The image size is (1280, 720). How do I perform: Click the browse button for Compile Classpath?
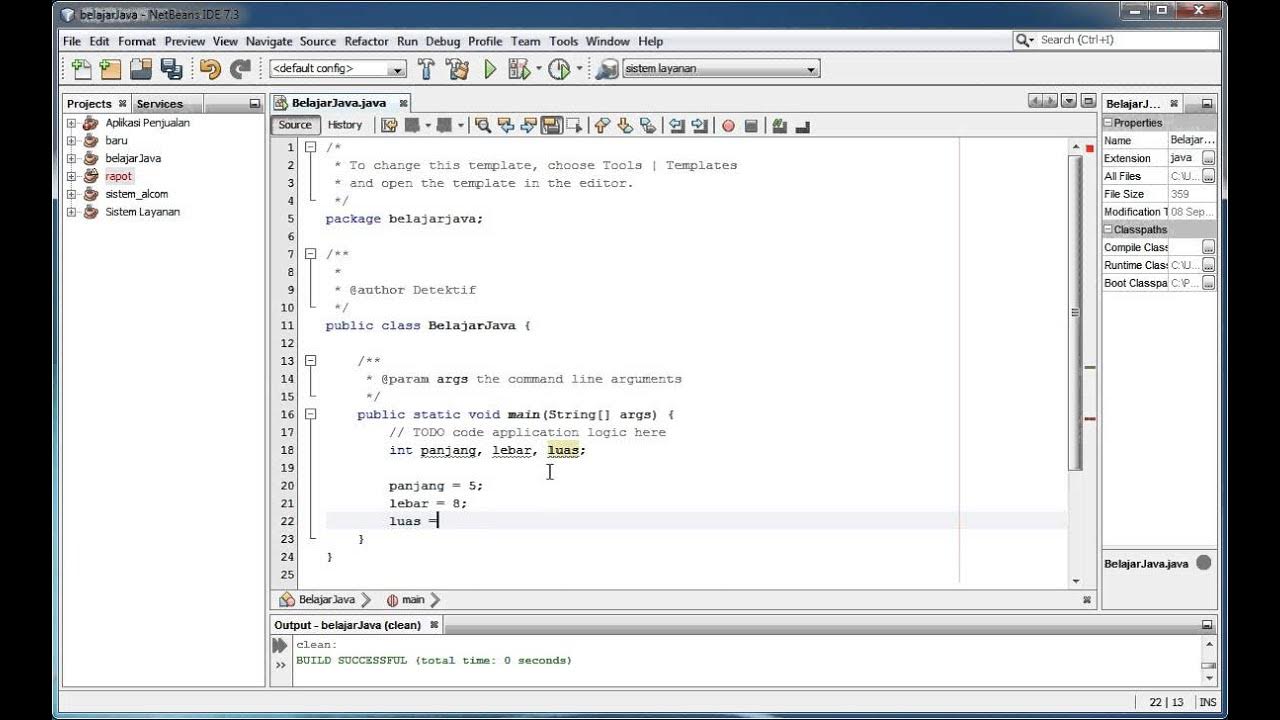click(1208, 248)
